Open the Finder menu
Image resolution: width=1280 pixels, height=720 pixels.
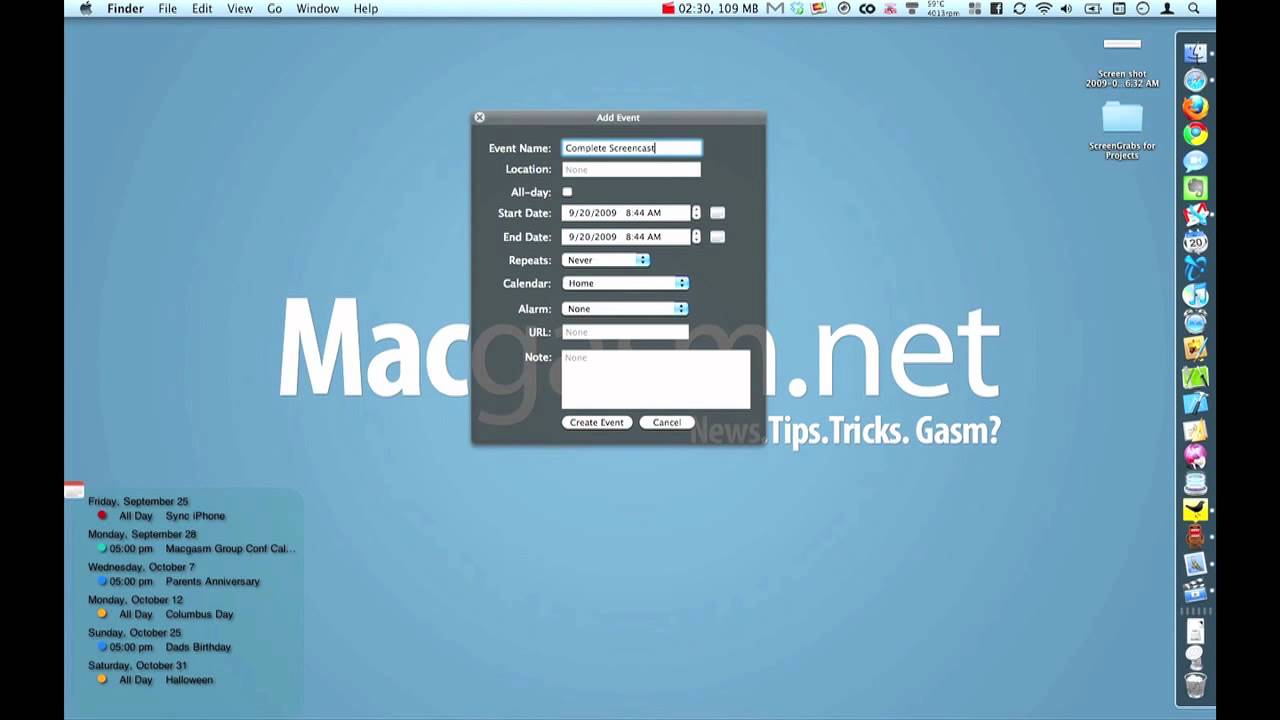click(x=125, y=8)
